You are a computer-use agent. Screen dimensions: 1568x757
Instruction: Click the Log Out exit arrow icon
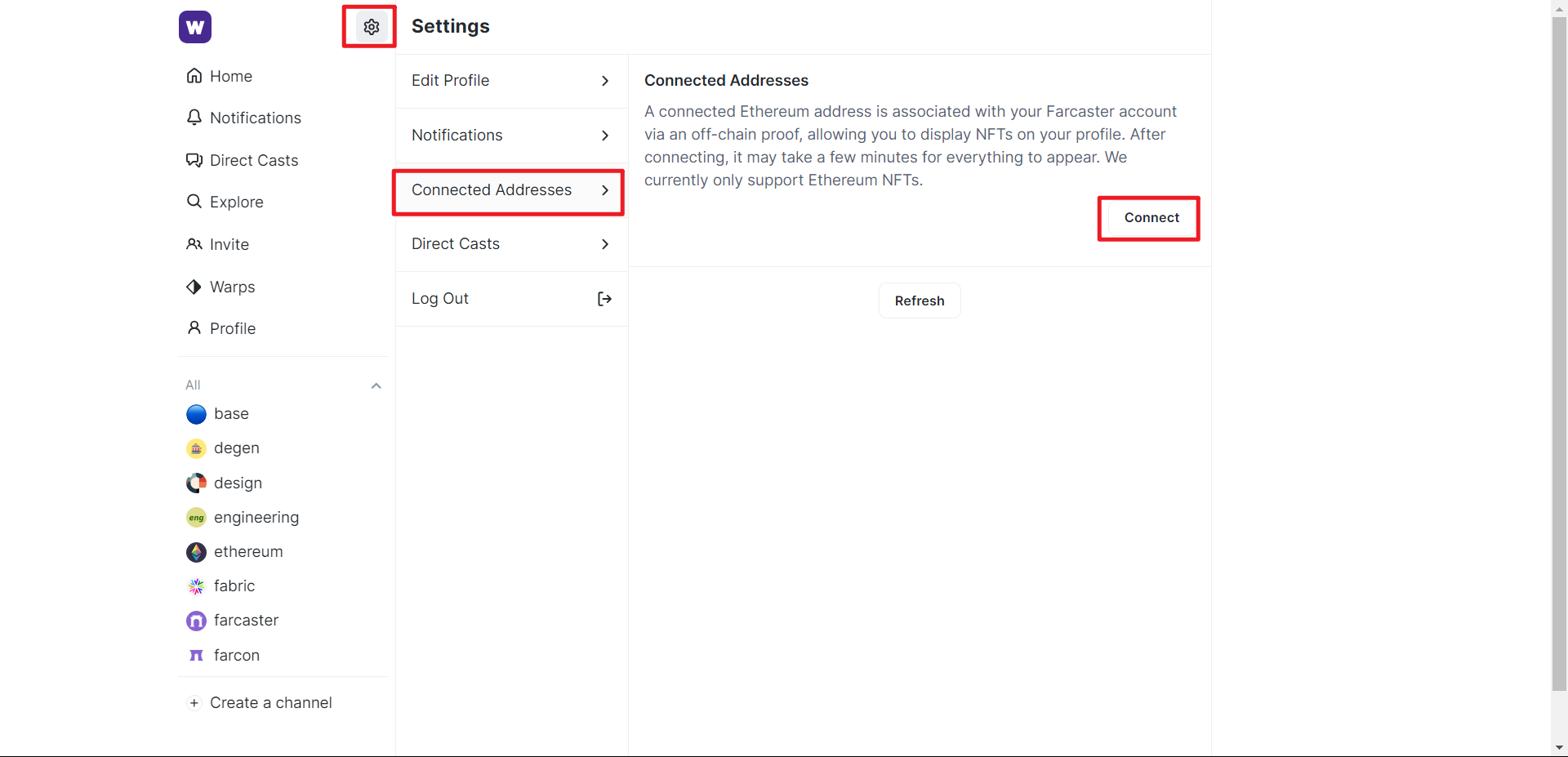point(604,299)
